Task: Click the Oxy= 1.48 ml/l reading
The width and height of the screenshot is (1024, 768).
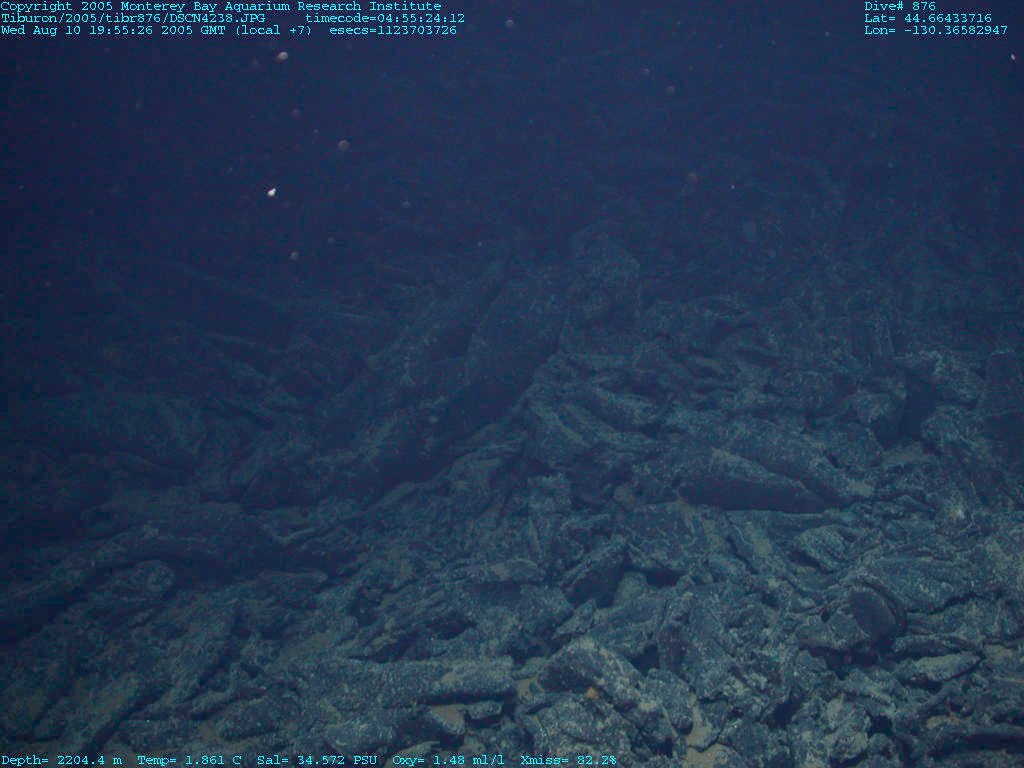Action: pyautogui.click(x=449, y=760)
